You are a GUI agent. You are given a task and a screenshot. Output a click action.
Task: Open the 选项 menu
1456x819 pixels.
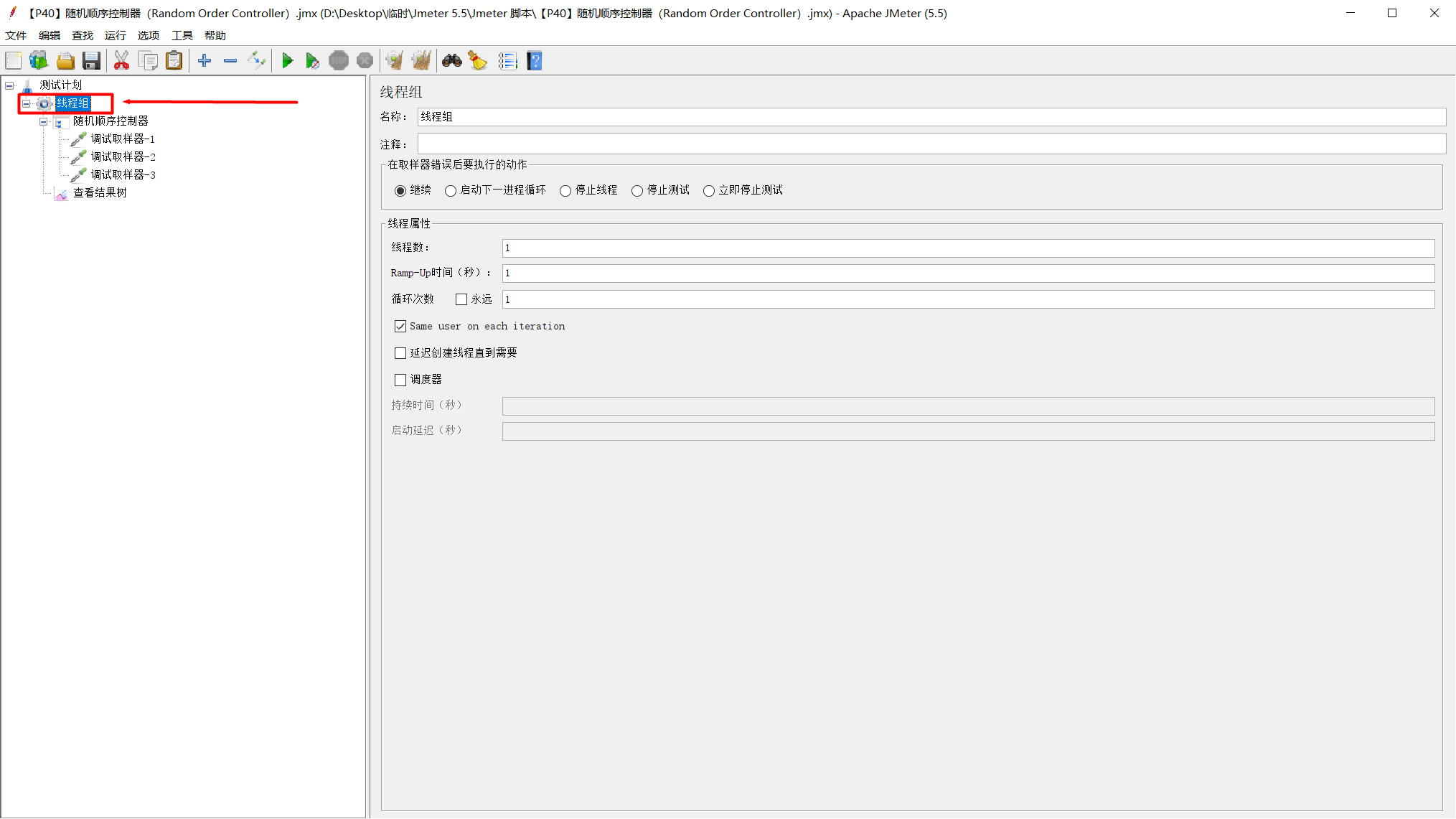[148, 35]
